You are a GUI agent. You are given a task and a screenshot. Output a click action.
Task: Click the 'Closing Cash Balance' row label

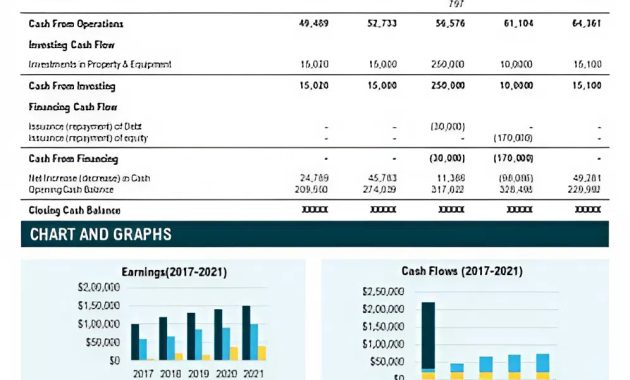[x=74, y=210]
